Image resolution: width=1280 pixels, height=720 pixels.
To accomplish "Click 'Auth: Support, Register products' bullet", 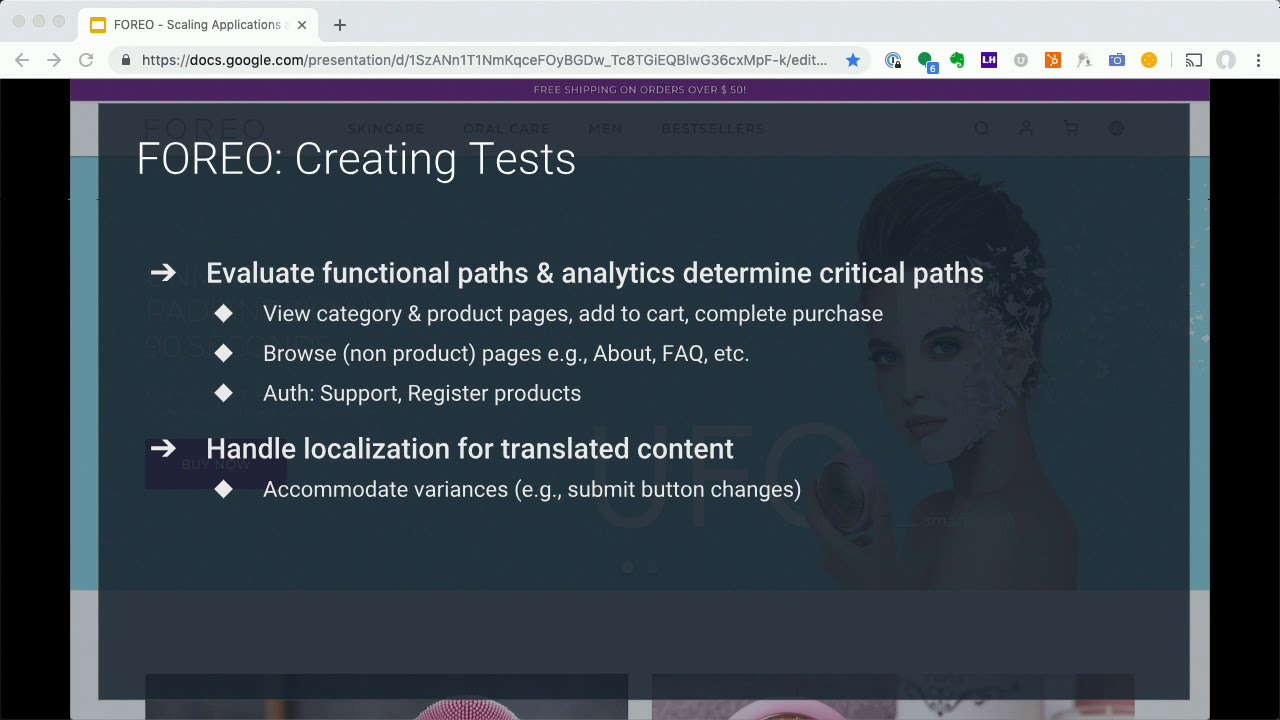I will point(422,393).
